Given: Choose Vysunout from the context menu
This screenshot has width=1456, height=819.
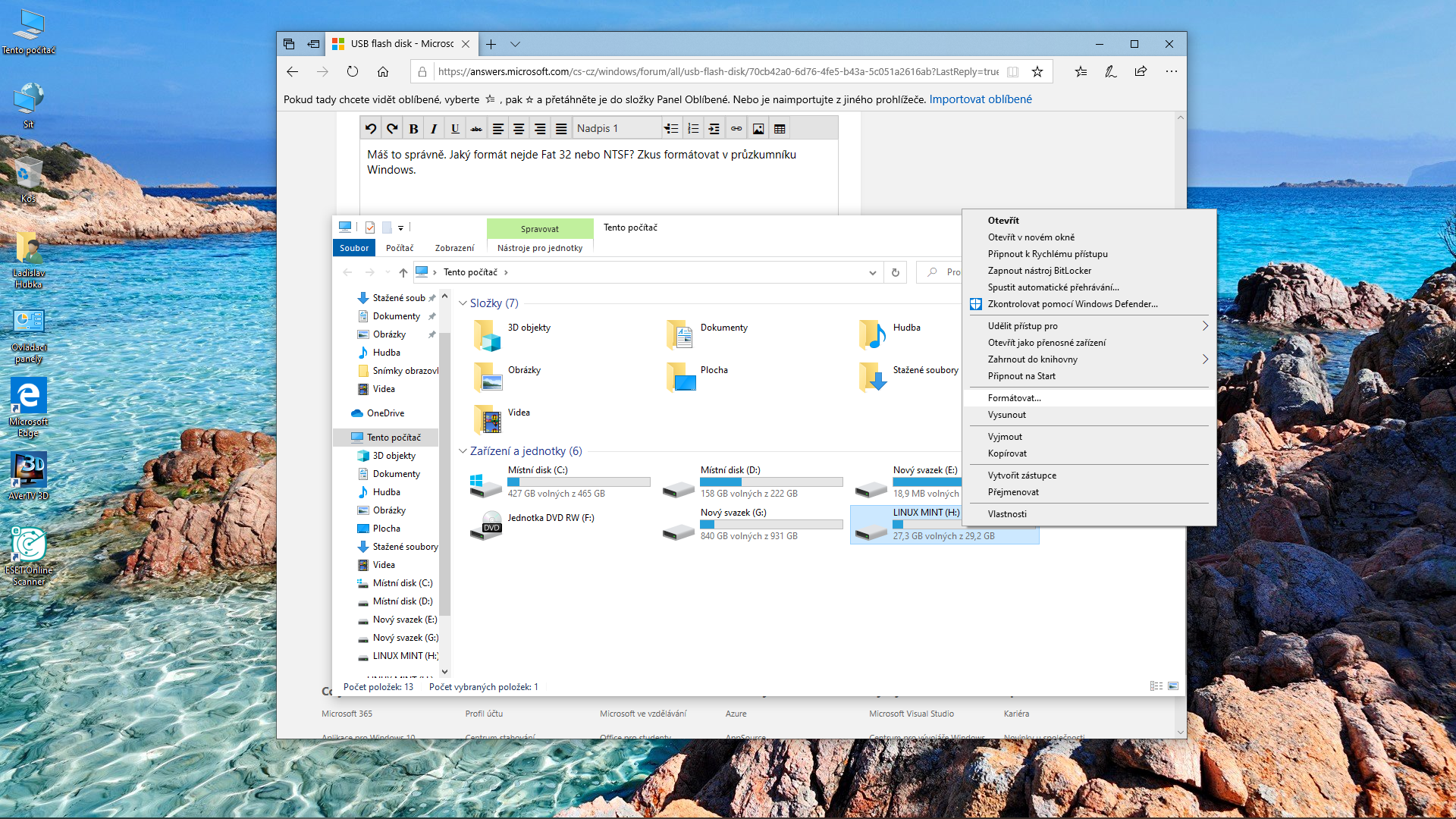Looking at the screenshot, I should click(1006, 415).
